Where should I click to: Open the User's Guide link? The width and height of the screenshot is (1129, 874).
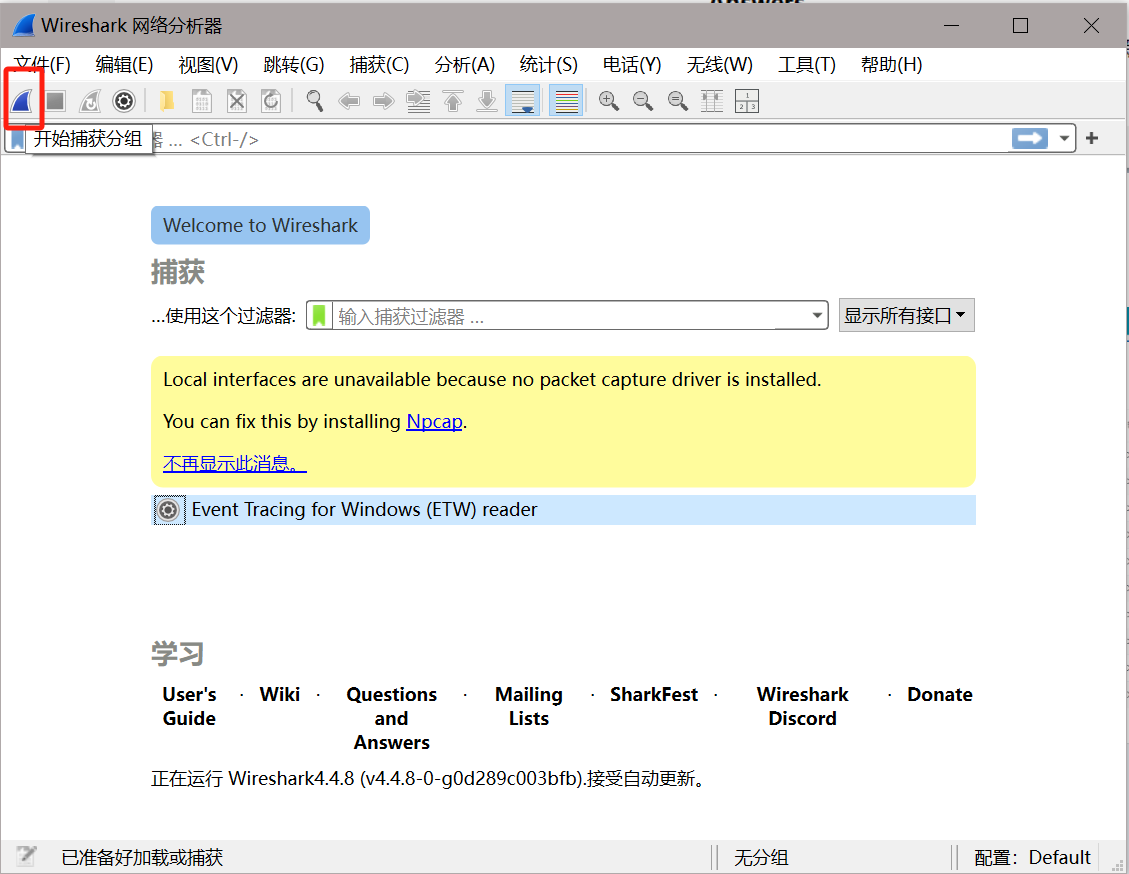(x=189, y=706)
